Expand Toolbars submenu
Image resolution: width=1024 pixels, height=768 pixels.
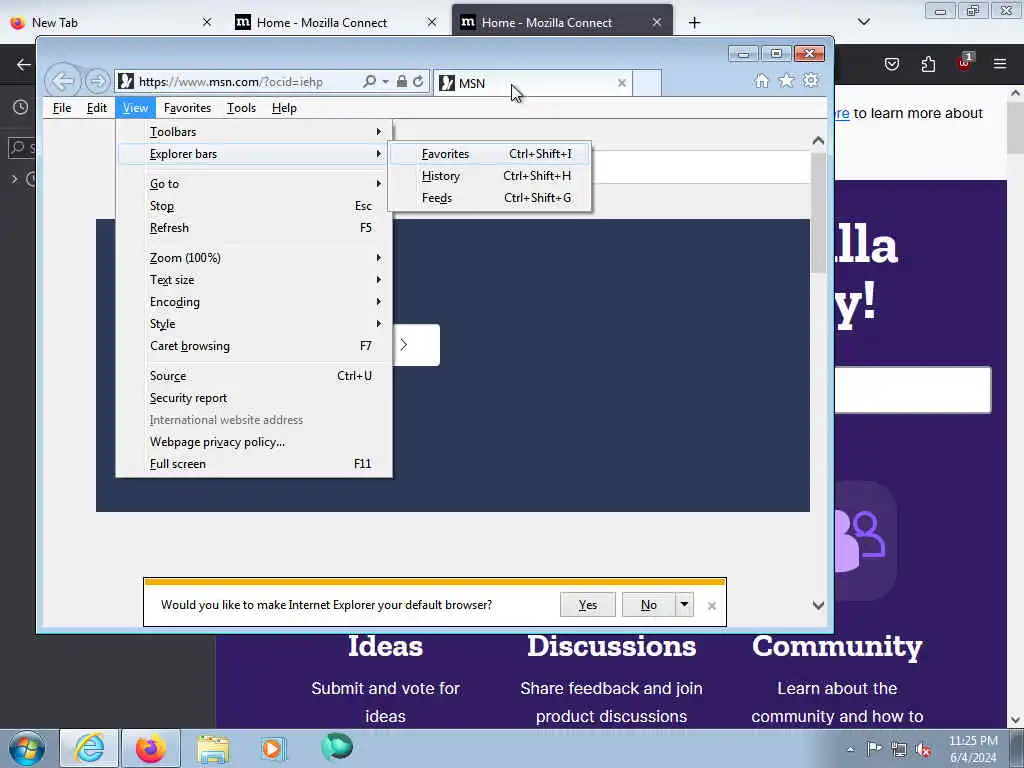pos(255,132)
